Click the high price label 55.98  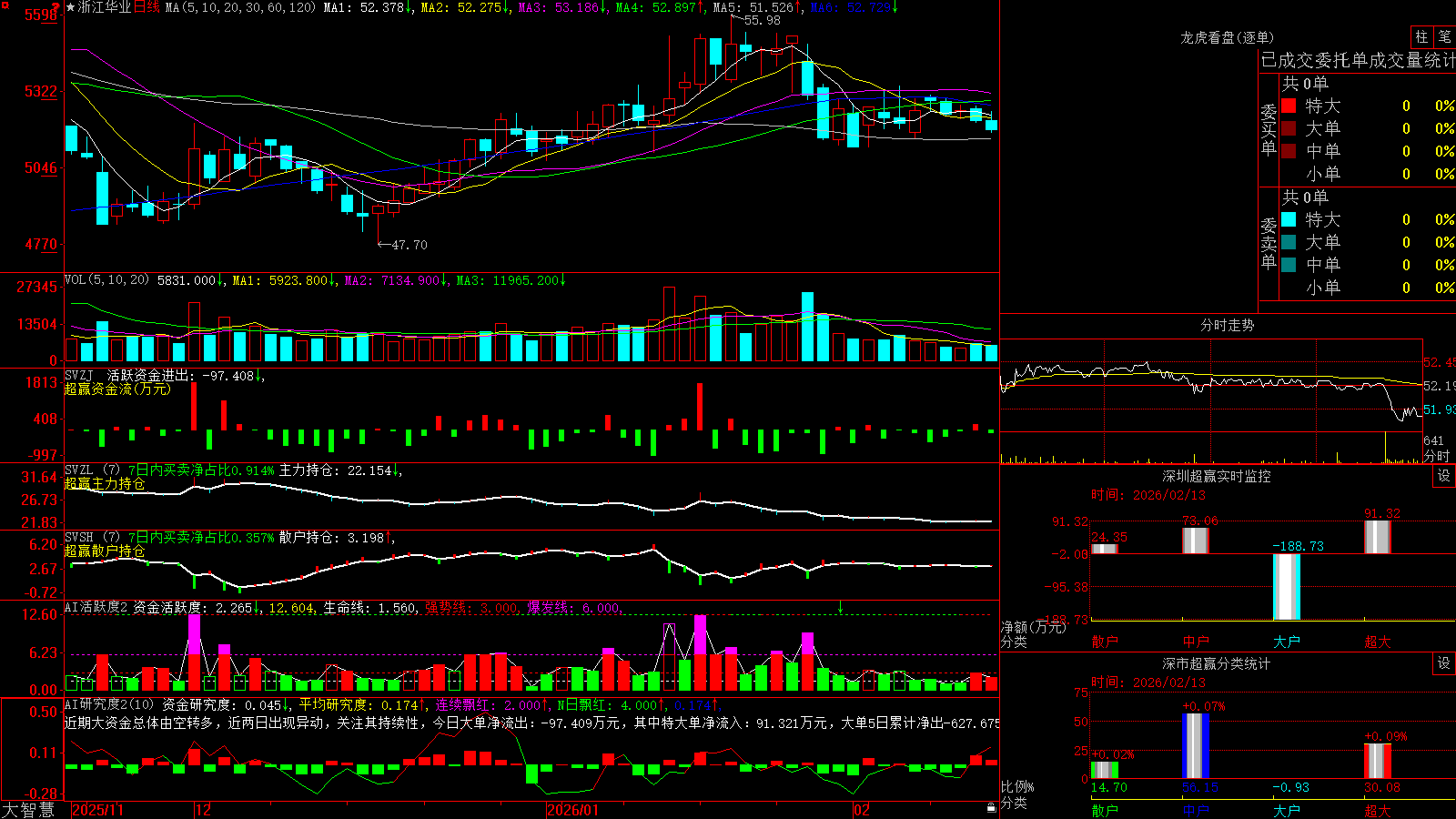(762, 20)
